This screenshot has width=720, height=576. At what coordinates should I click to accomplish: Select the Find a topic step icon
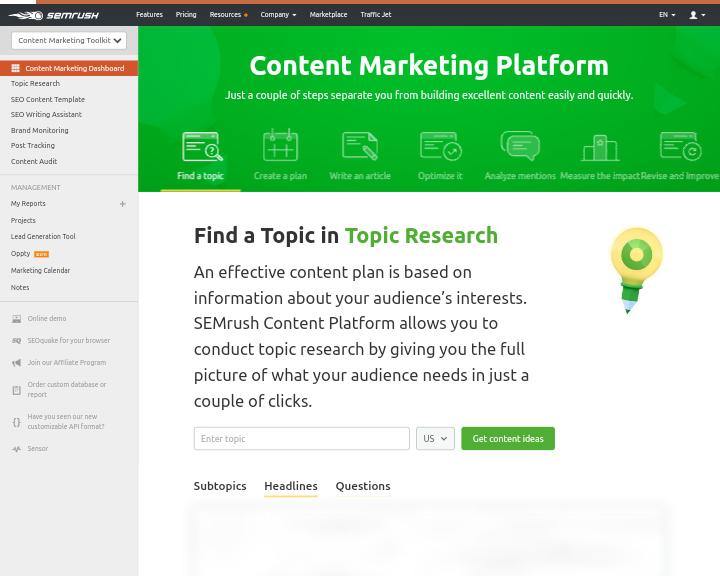pyautogui.click(x=202, y=147)
